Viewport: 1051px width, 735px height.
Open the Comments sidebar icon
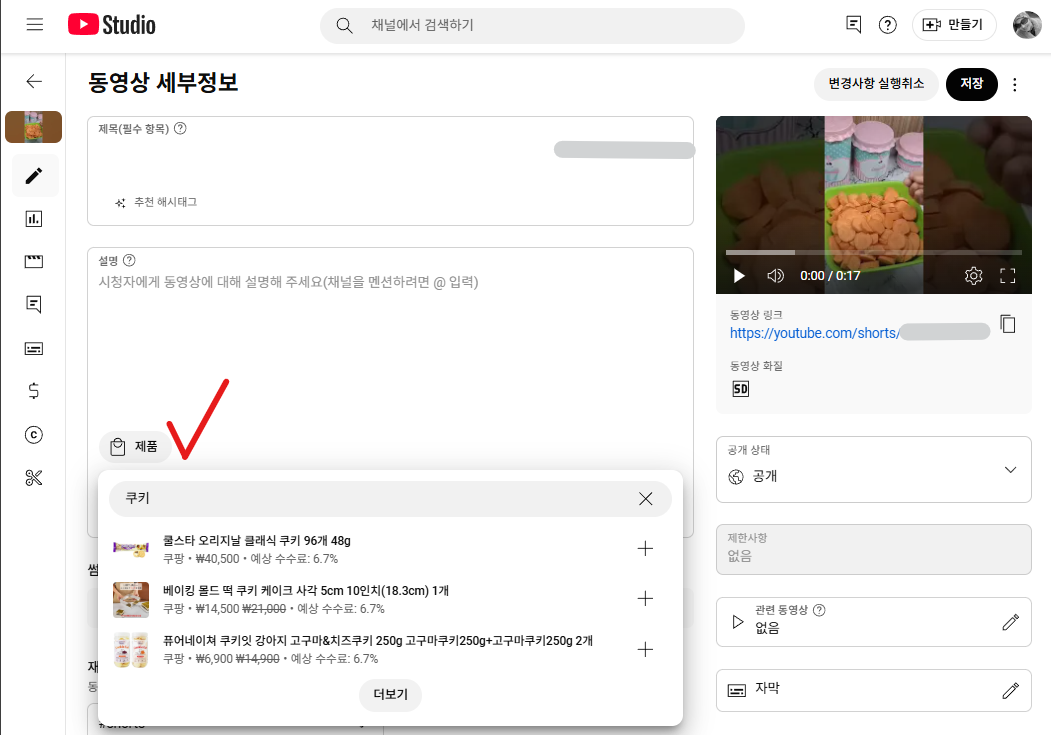(x=34, y=304)
